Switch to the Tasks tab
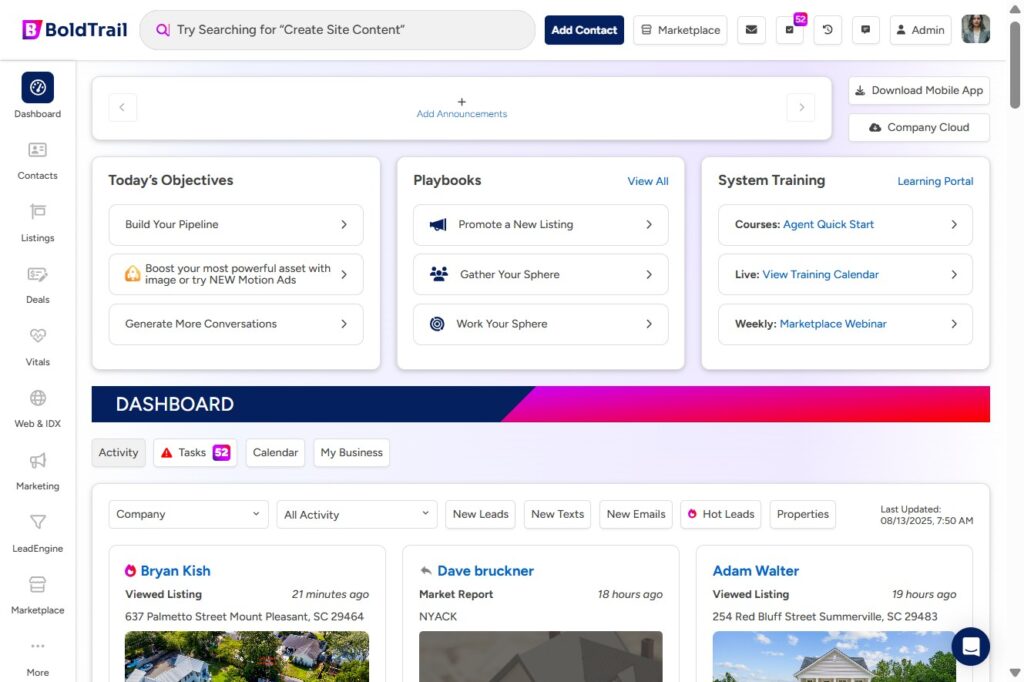The height and width of the screenshot is (682, 1024). (193, 453)
